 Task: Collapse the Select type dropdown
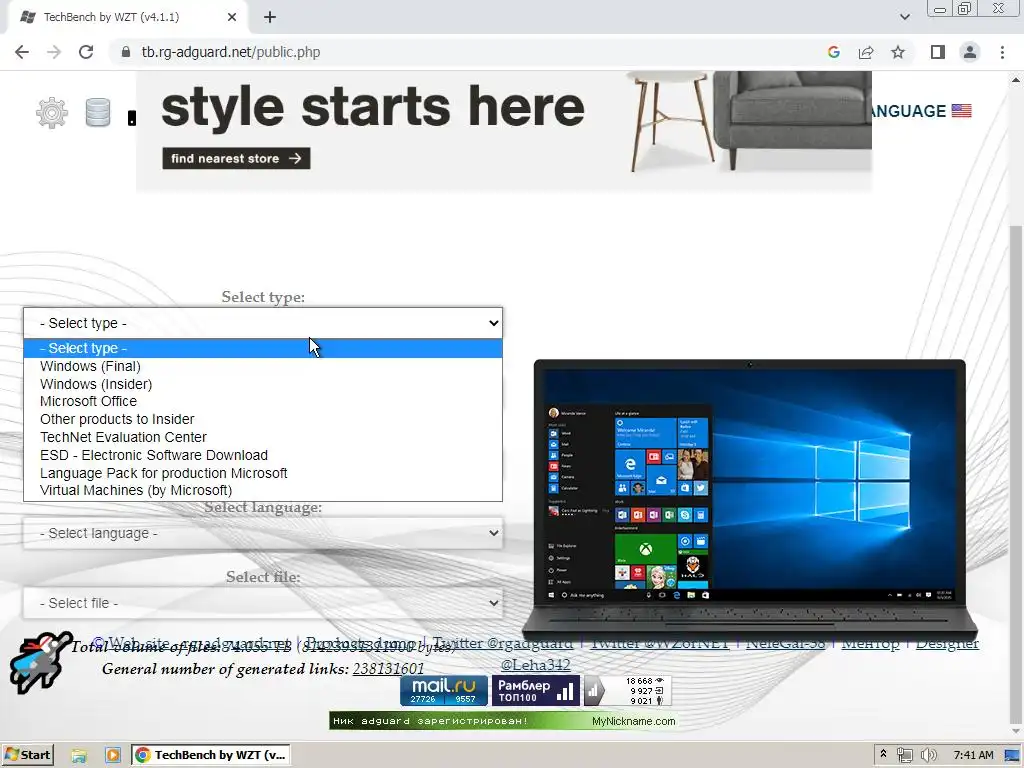(x=263, y=323)
